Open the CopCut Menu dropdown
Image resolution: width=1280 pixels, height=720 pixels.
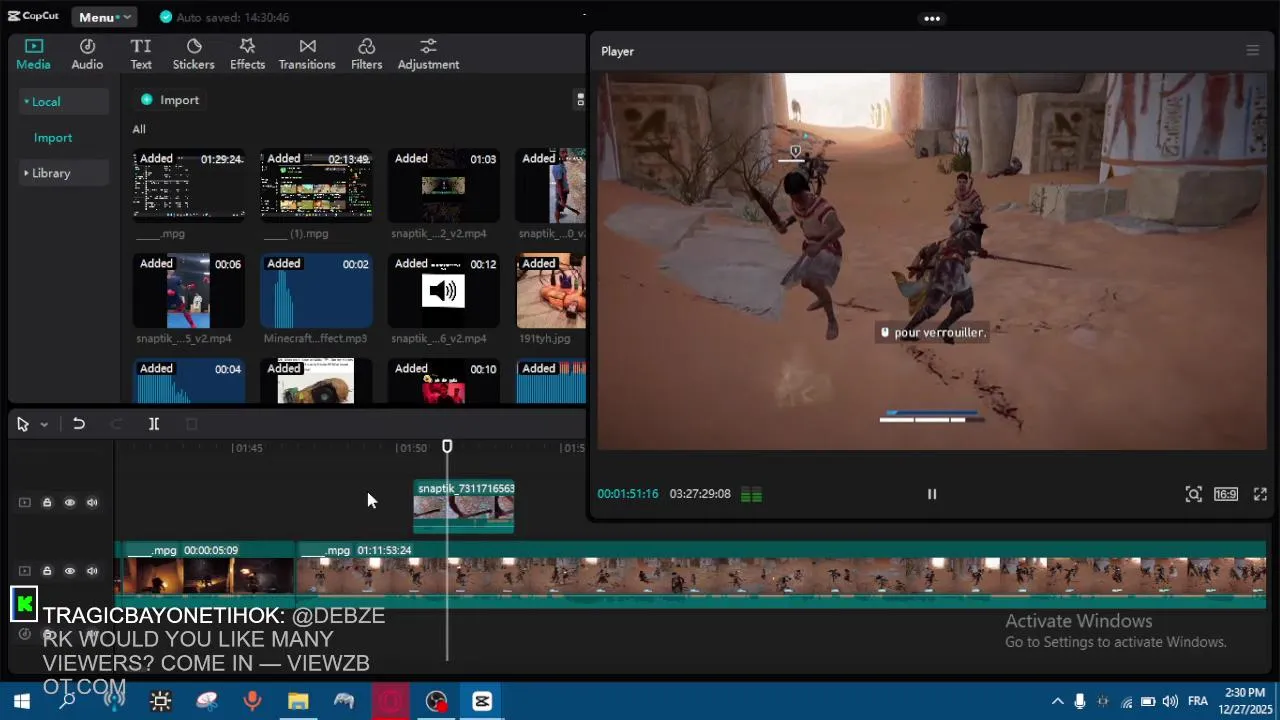click(x=105, y=17)
